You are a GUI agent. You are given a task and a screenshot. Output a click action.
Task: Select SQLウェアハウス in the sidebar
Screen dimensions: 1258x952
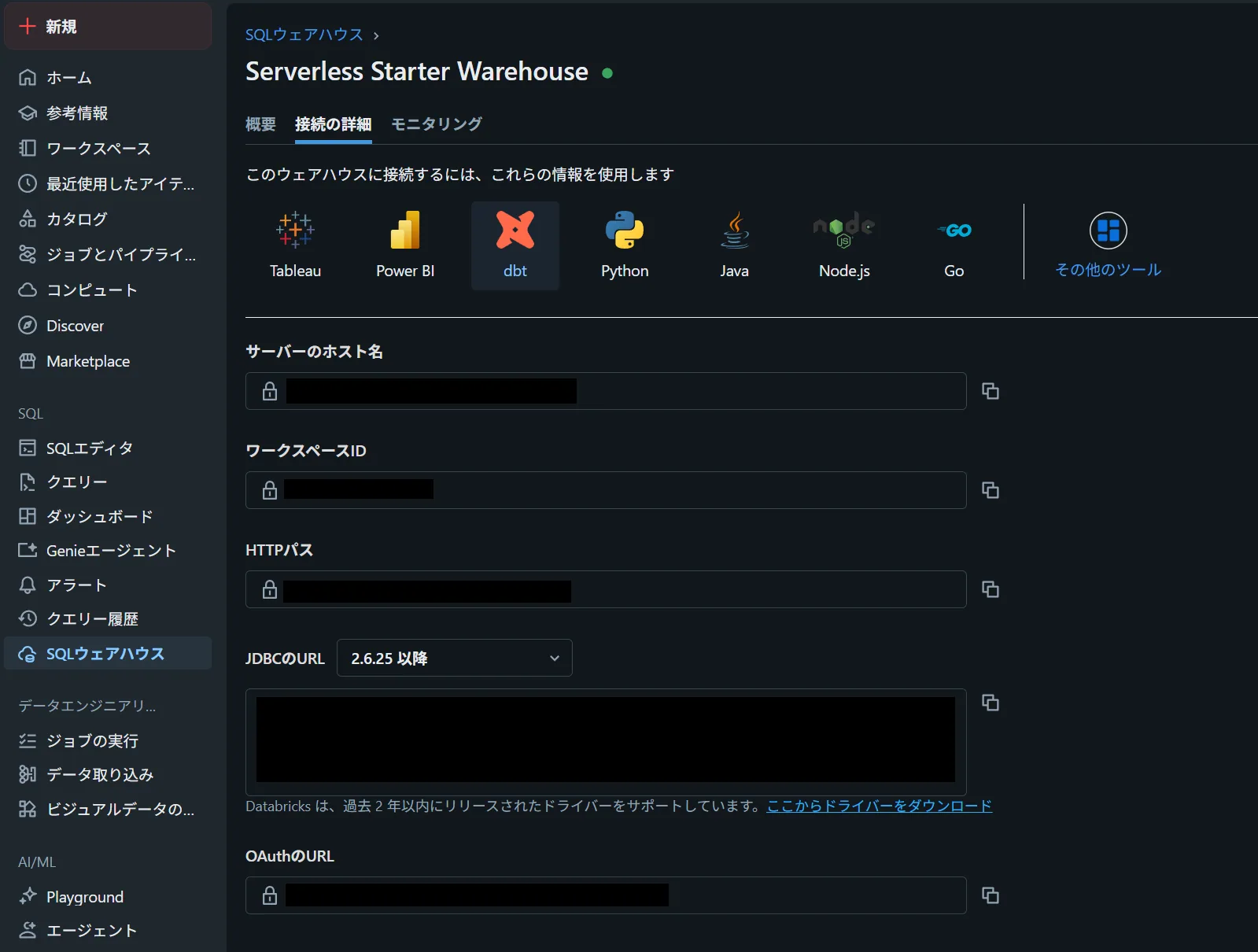click(x=108, y=653)
